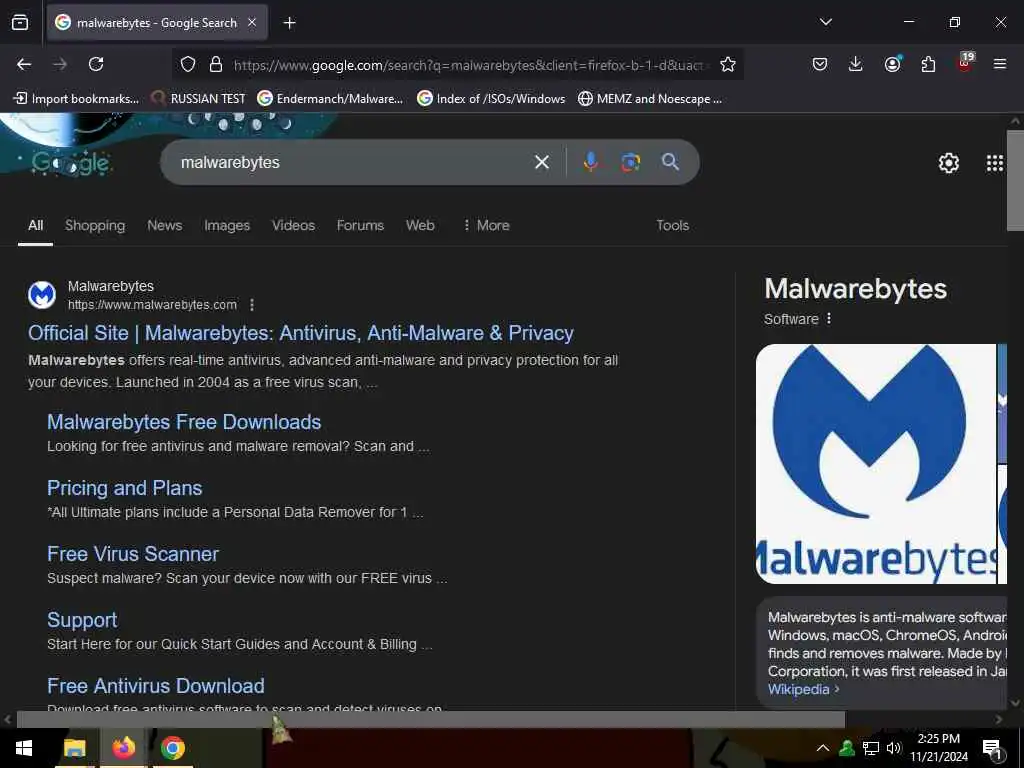Go to Google home via doodle logo

71,163
